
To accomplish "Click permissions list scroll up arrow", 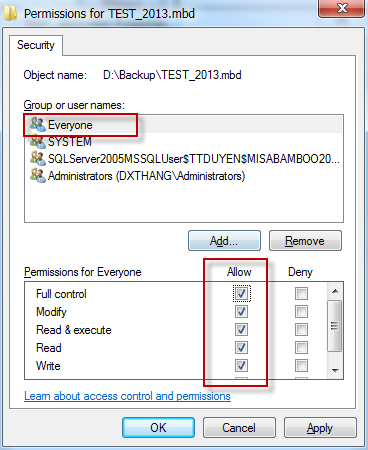I will point(335,291).
